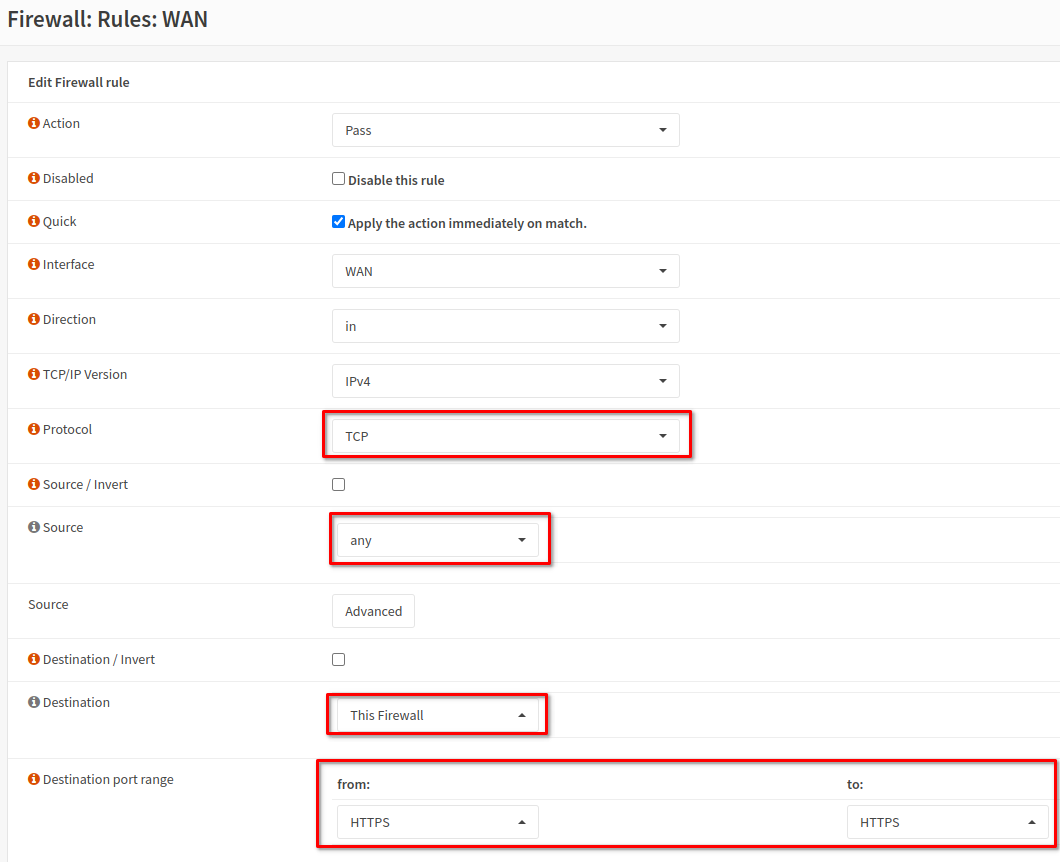This screenshot has height=862, width=1060.
Task: Click the info icon next to Protocol
Action: [34, 430]
